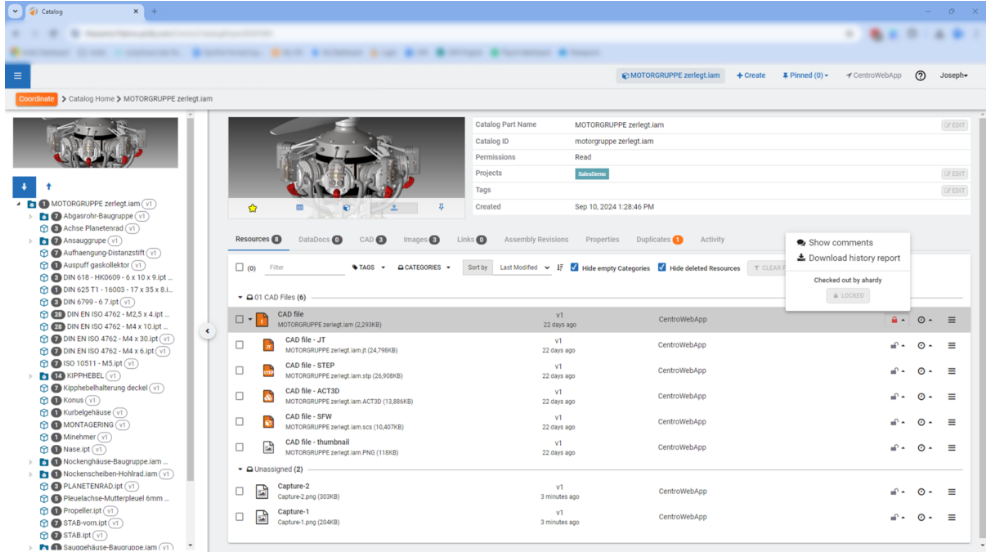Collapse the Unassigned category

pyautogui.click(x=240, y=469)
